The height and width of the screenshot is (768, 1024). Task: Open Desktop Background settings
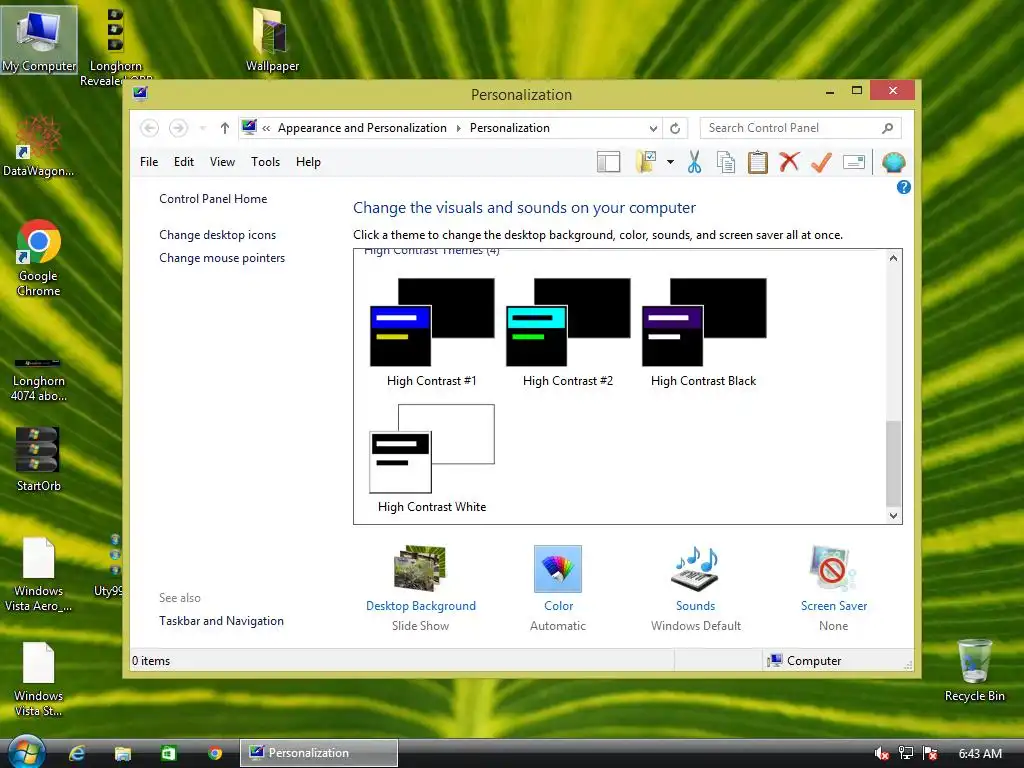click(421, 588)
